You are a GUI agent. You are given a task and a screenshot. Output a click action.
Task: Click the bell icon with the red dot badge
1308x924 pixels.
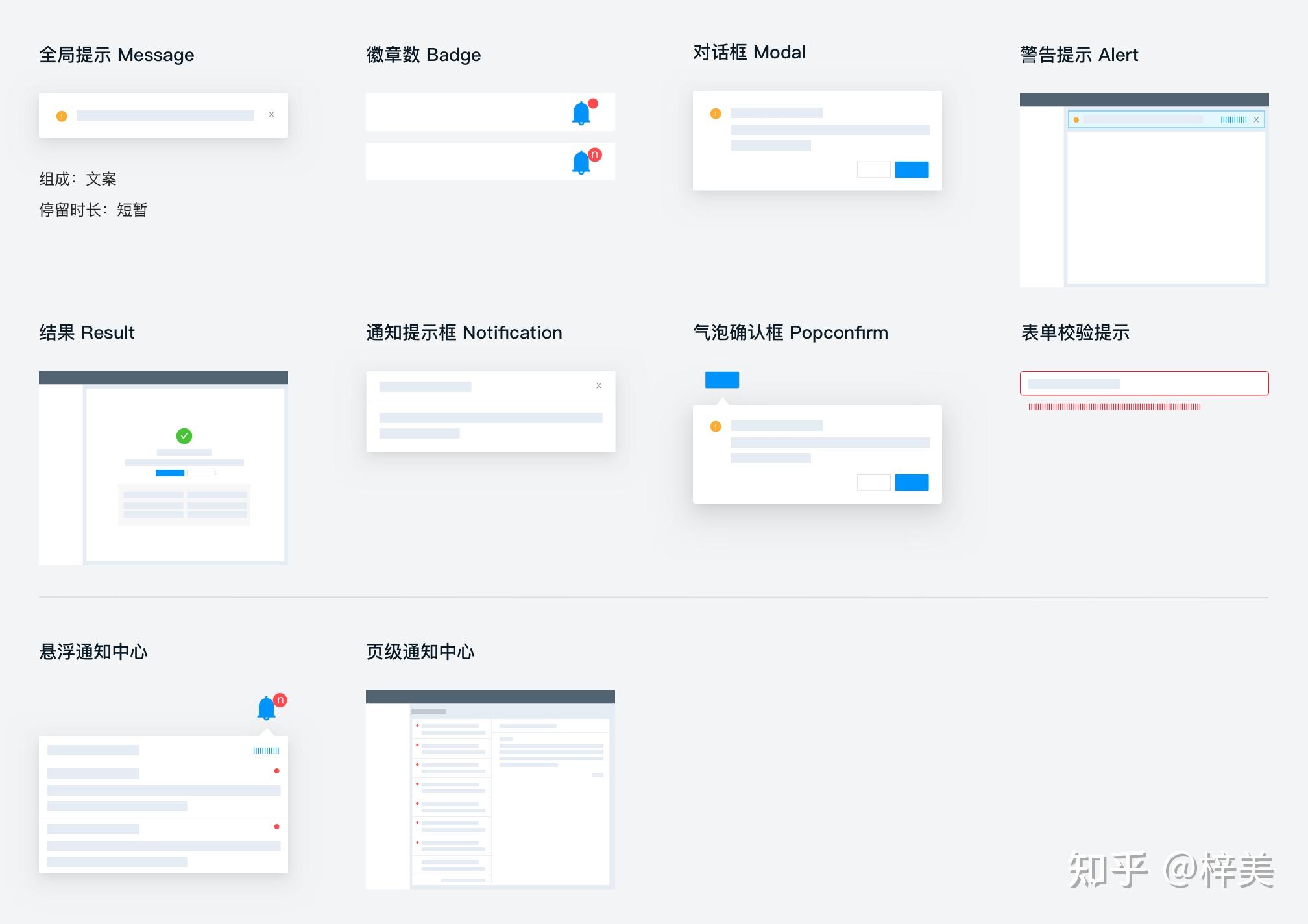pyautogui.click(x=581, y=114)
